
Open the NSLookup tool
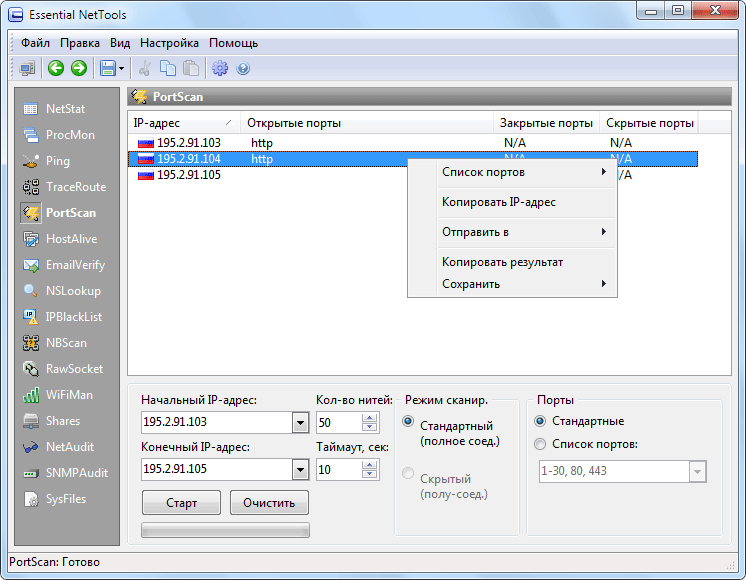click(62, 291)
